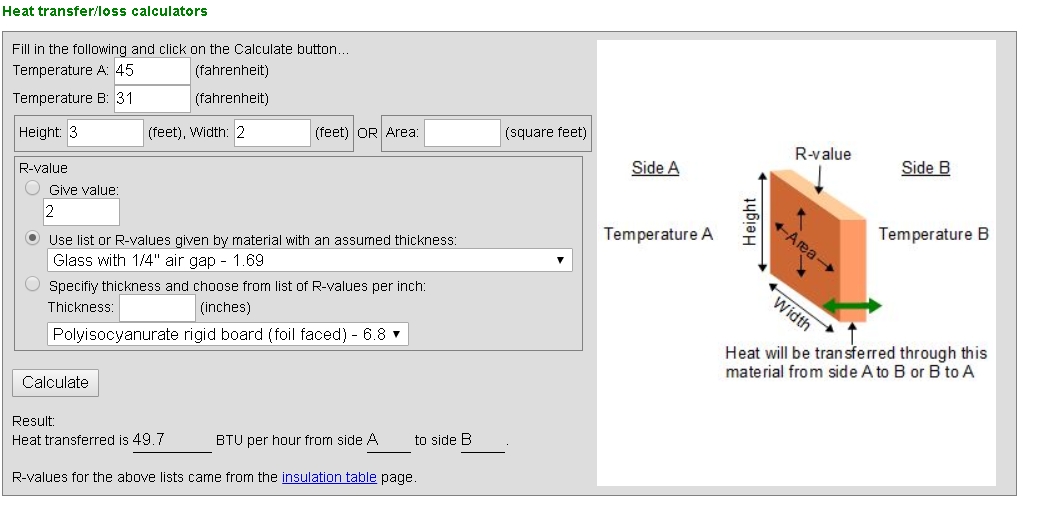The image size is (1040, 509).
Task: Select the 'Give value' radio button
Action: tap(33, 188)
